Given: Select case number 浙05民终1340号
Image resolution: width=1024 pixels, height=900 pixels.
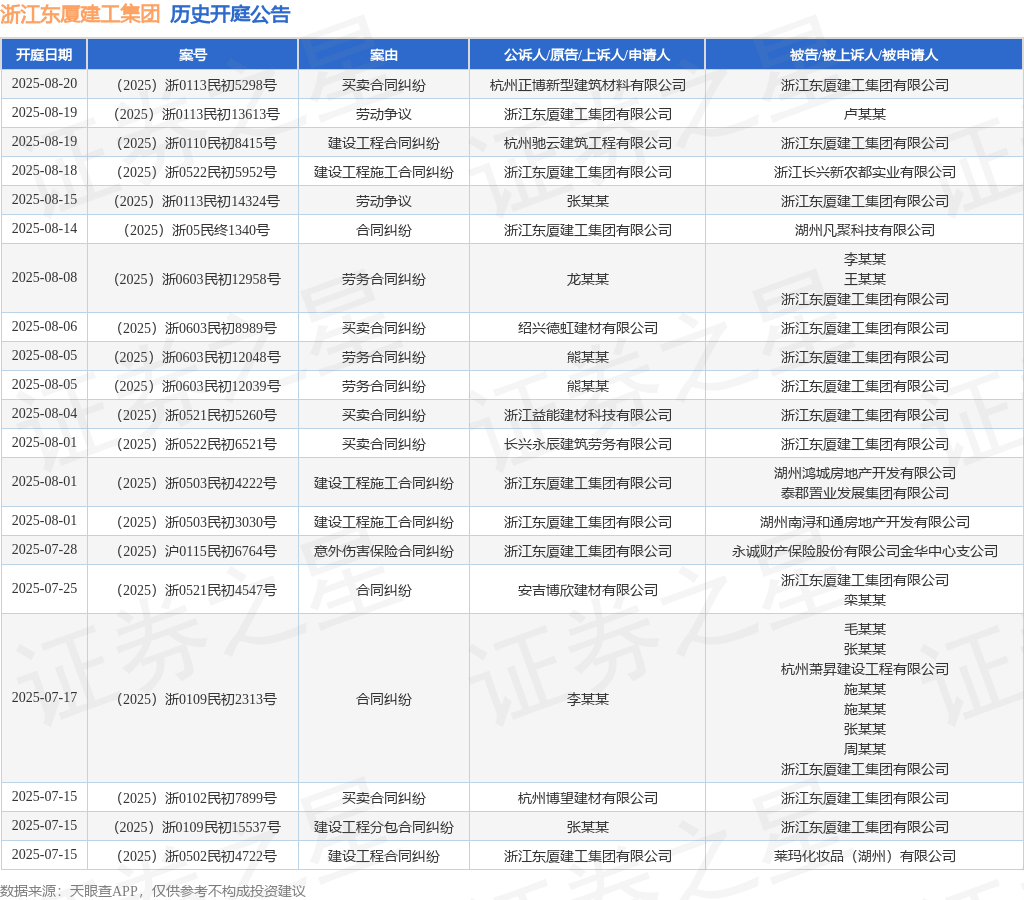Looking at the screenshot, I should coord(221,231).
